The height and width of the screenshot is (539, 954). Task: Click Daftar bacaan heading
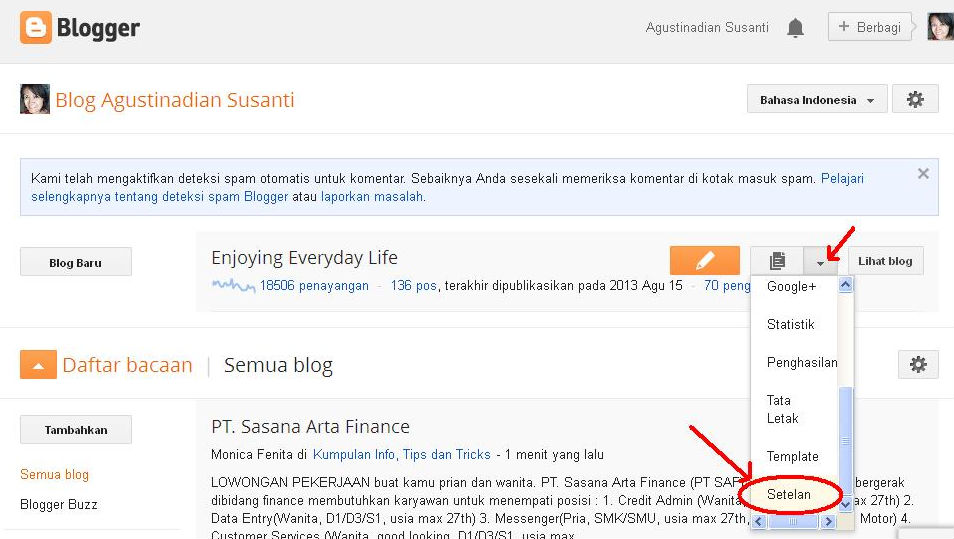(127, 365)
